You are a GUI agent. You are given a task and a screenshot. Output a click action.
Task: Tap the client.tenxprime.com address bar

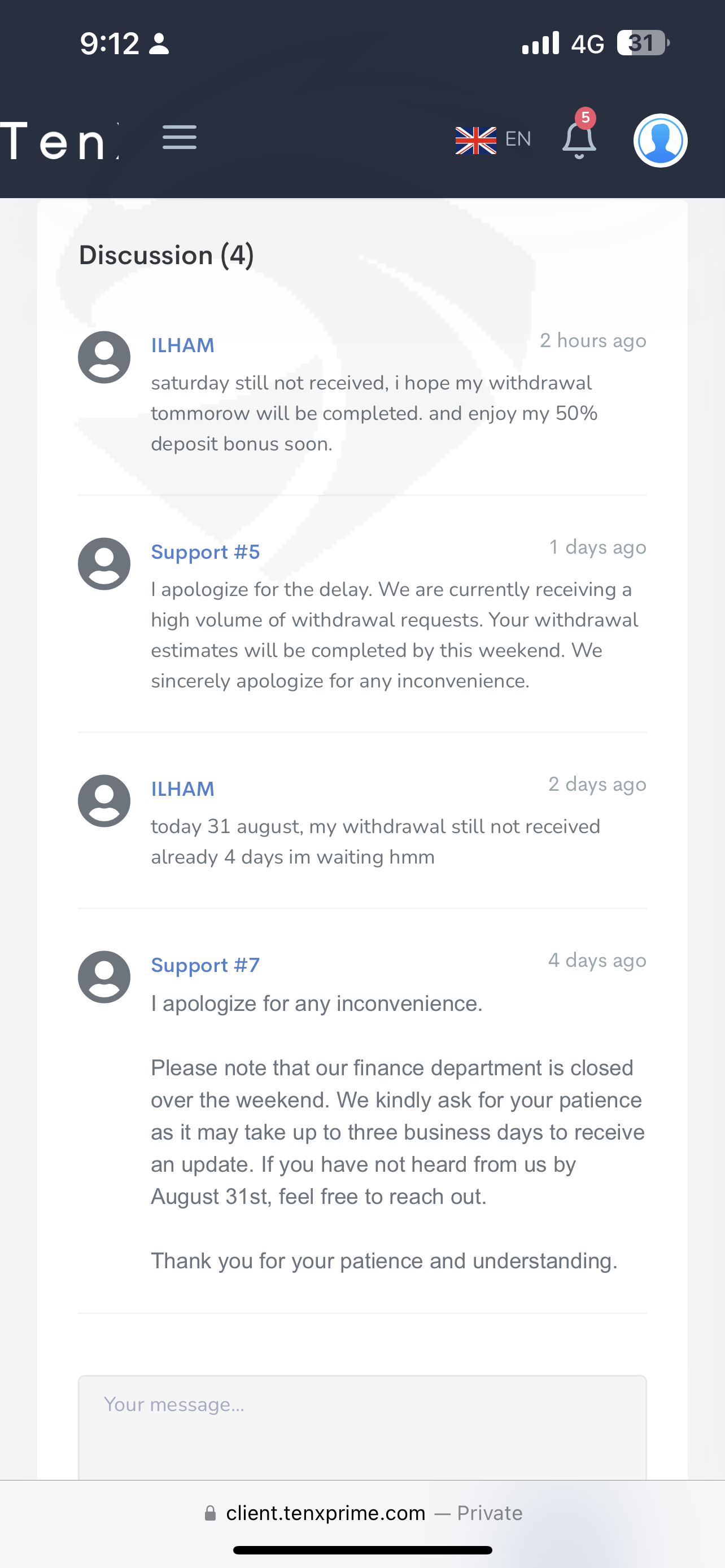click(x=363, y=1513)
